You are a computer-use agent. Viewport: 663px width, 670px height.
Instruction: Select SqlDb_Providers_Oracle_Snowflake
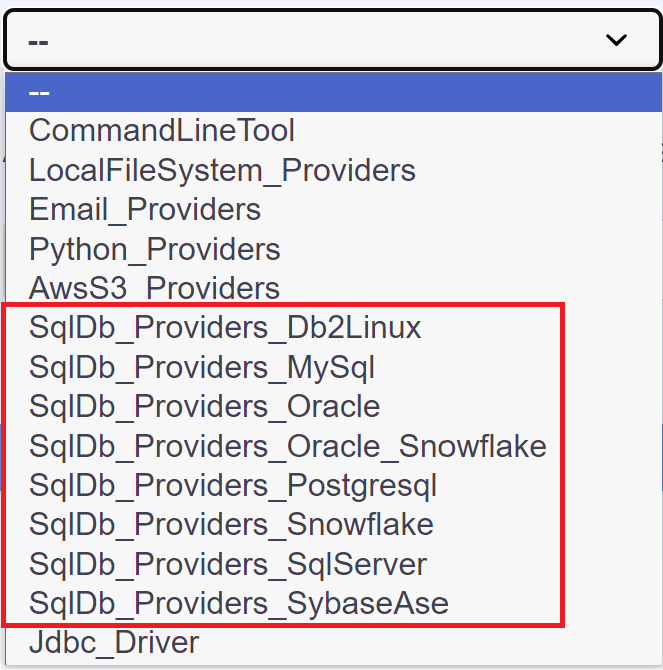(288, 446)
